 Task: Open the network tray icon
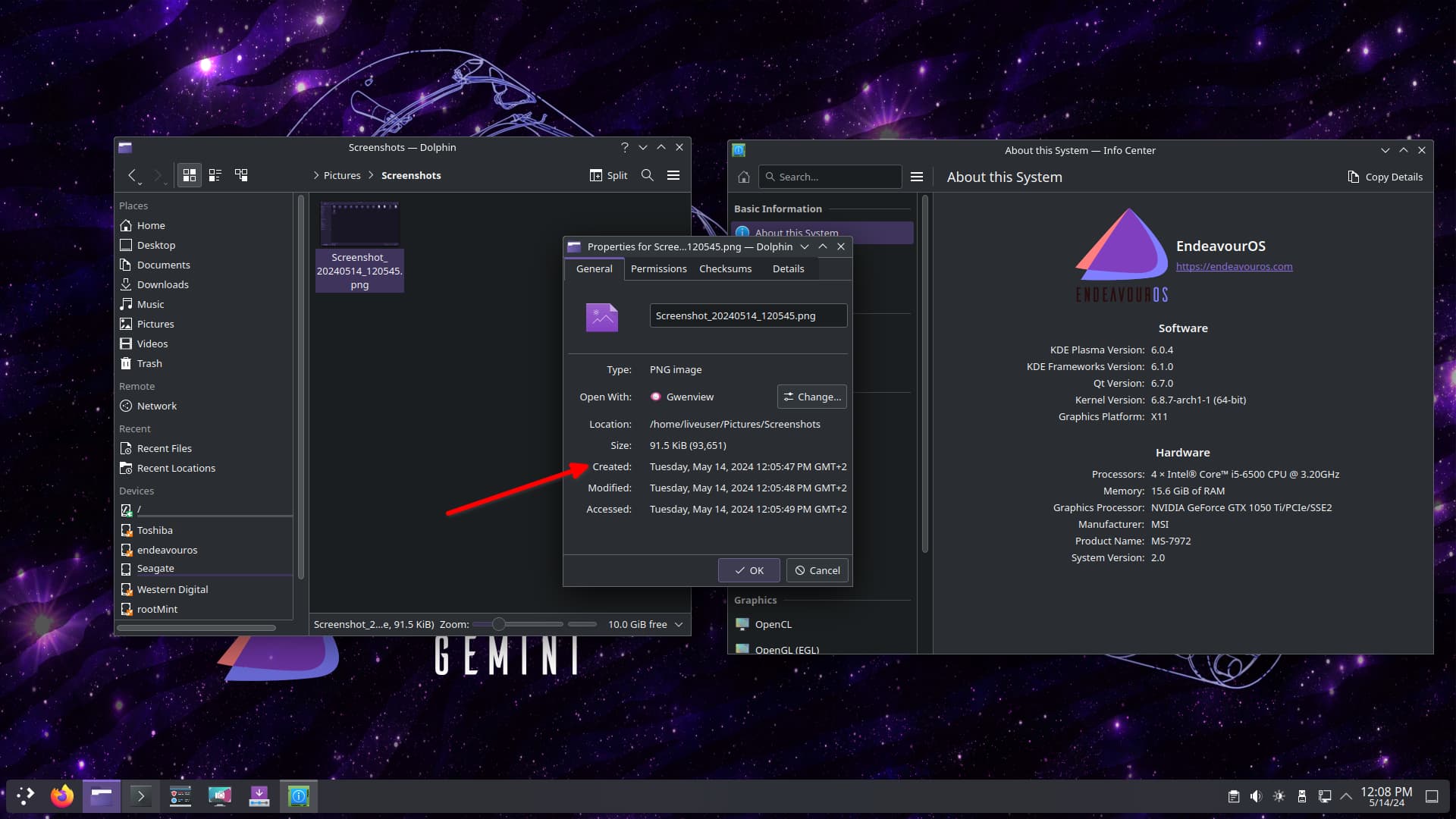click(1325, 796)
